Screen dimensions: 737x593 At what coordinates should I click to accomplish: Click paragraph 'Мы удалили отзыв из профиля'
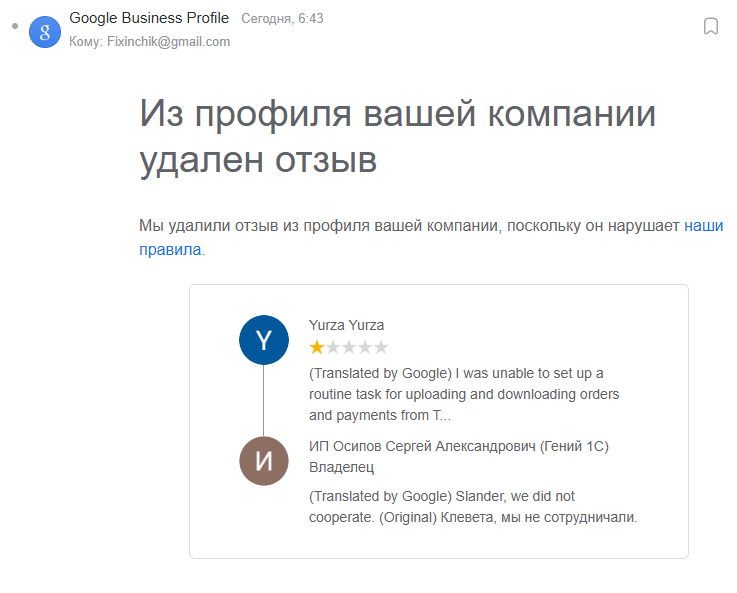431,237
